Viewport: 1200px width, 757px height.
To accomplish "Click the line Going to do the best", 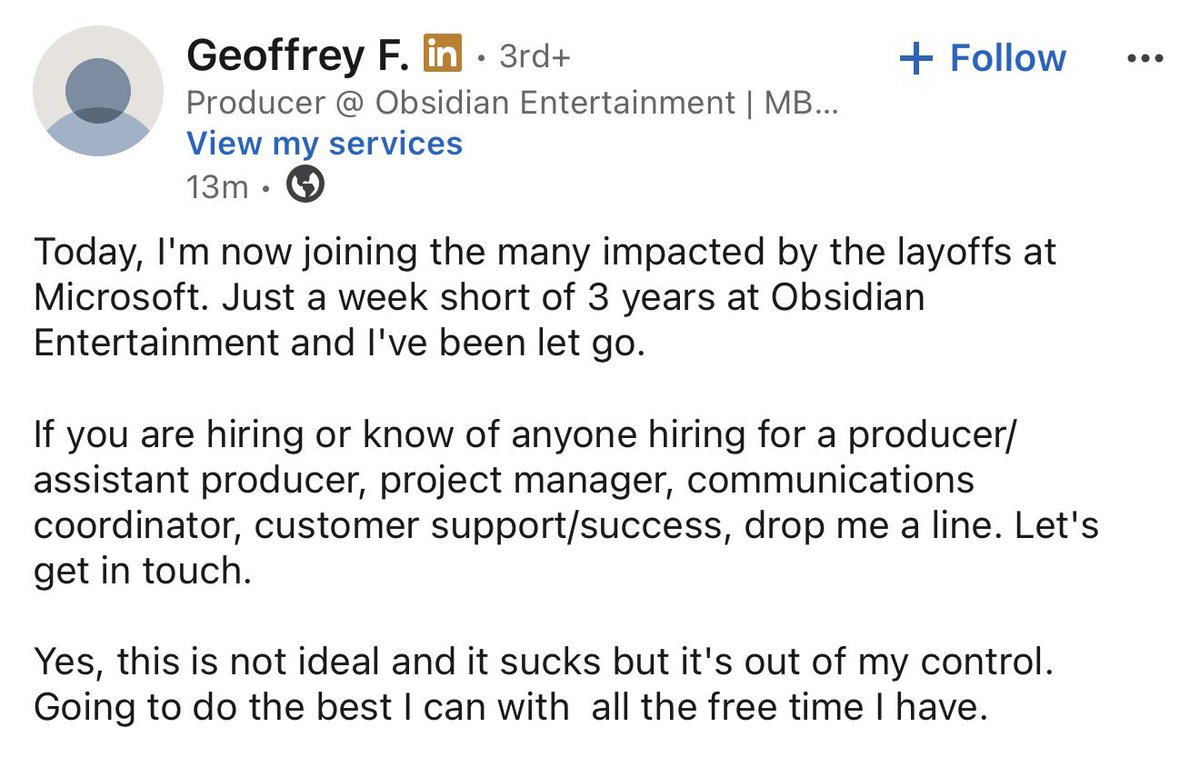I will (510, 708).
